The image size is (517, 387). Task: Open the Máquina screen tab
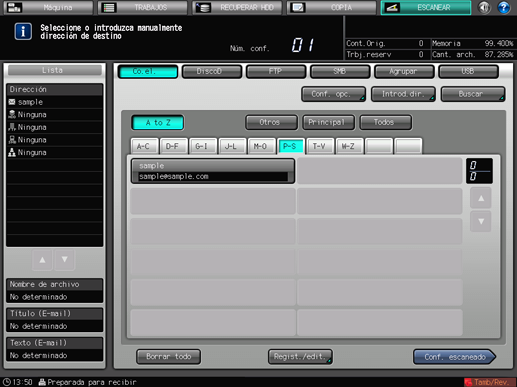click(48, 8)
